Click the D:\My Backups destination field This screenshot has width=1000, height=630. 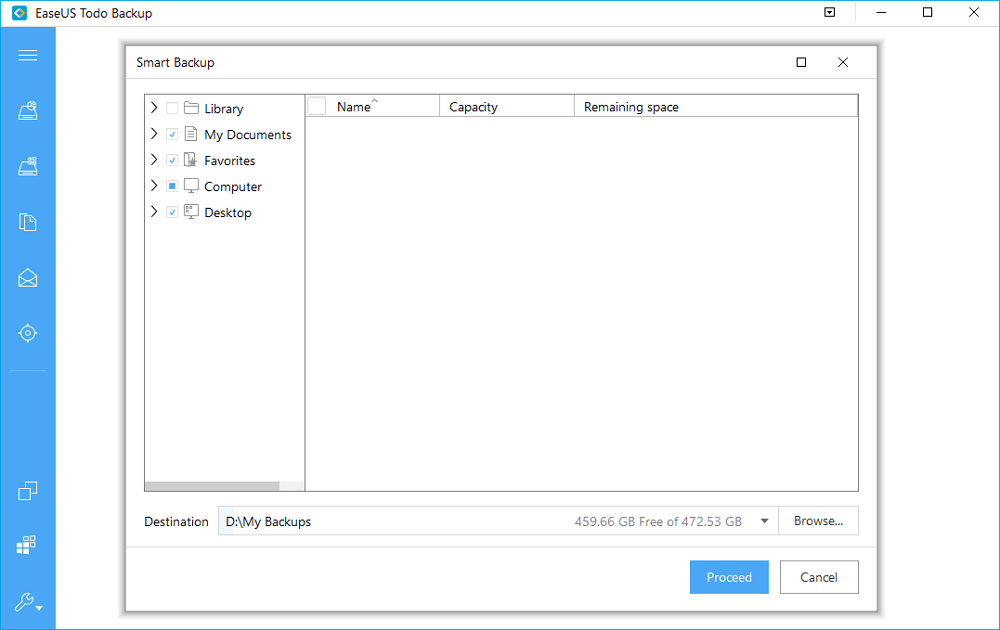point(497,521)
